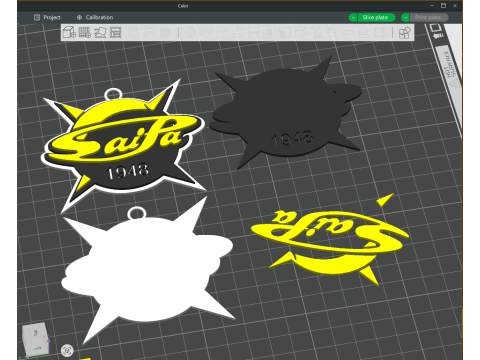Click the Slice plate button

tap(376, 17)
